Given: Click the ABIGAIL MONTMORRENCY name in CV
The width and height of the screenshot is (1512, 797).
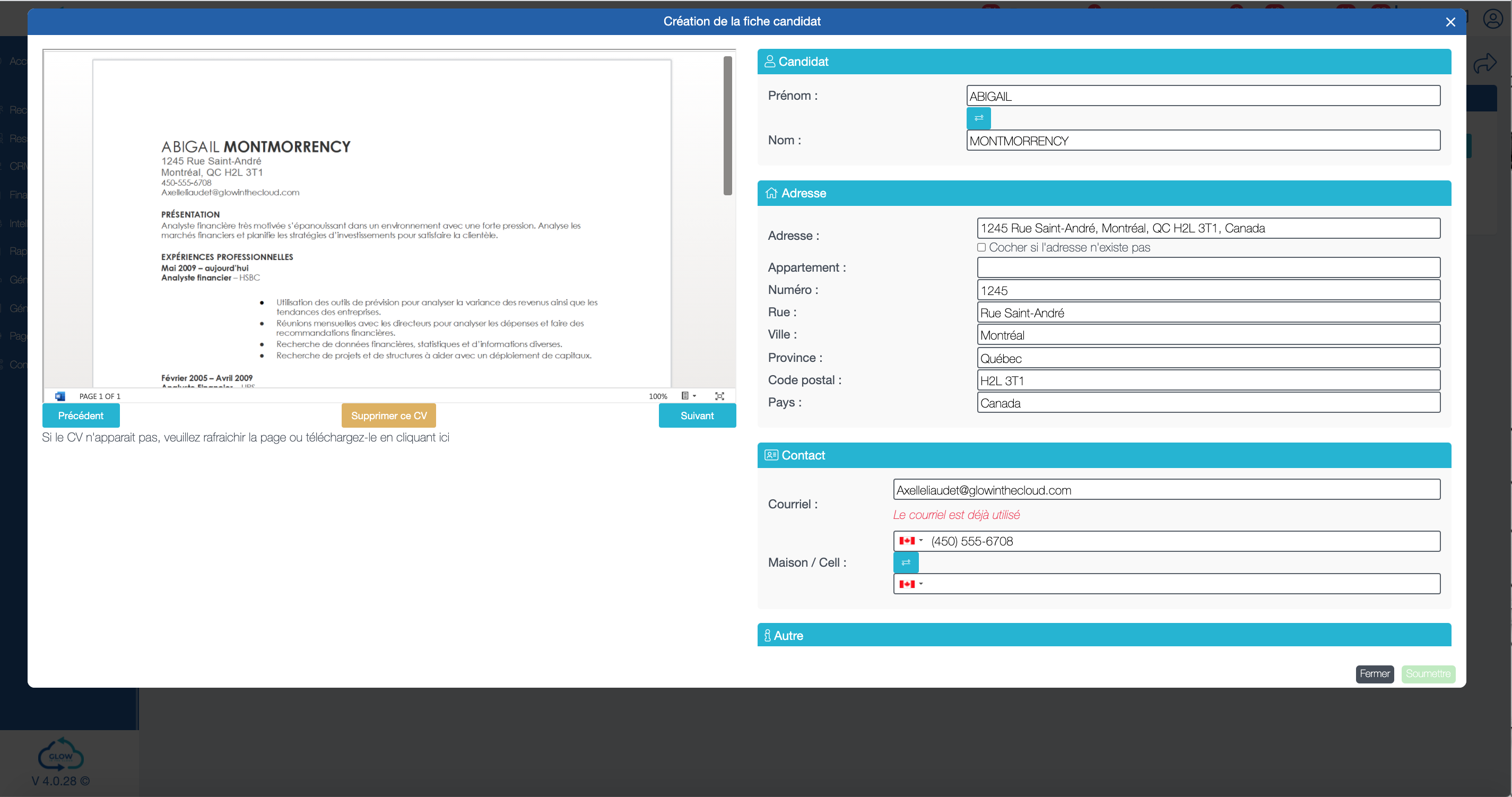Looking at the screenshot, I should (256, 147).
